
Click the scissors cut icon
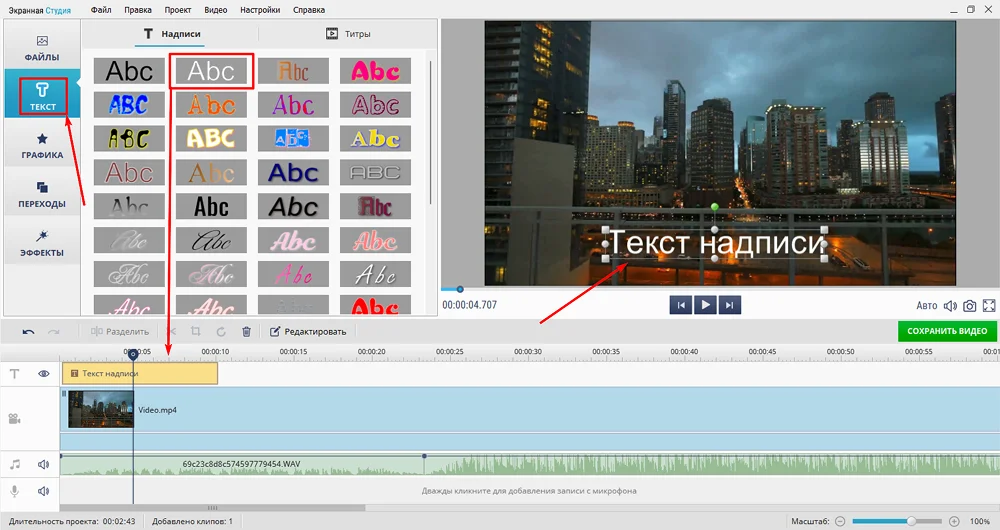tap(172, 332)
